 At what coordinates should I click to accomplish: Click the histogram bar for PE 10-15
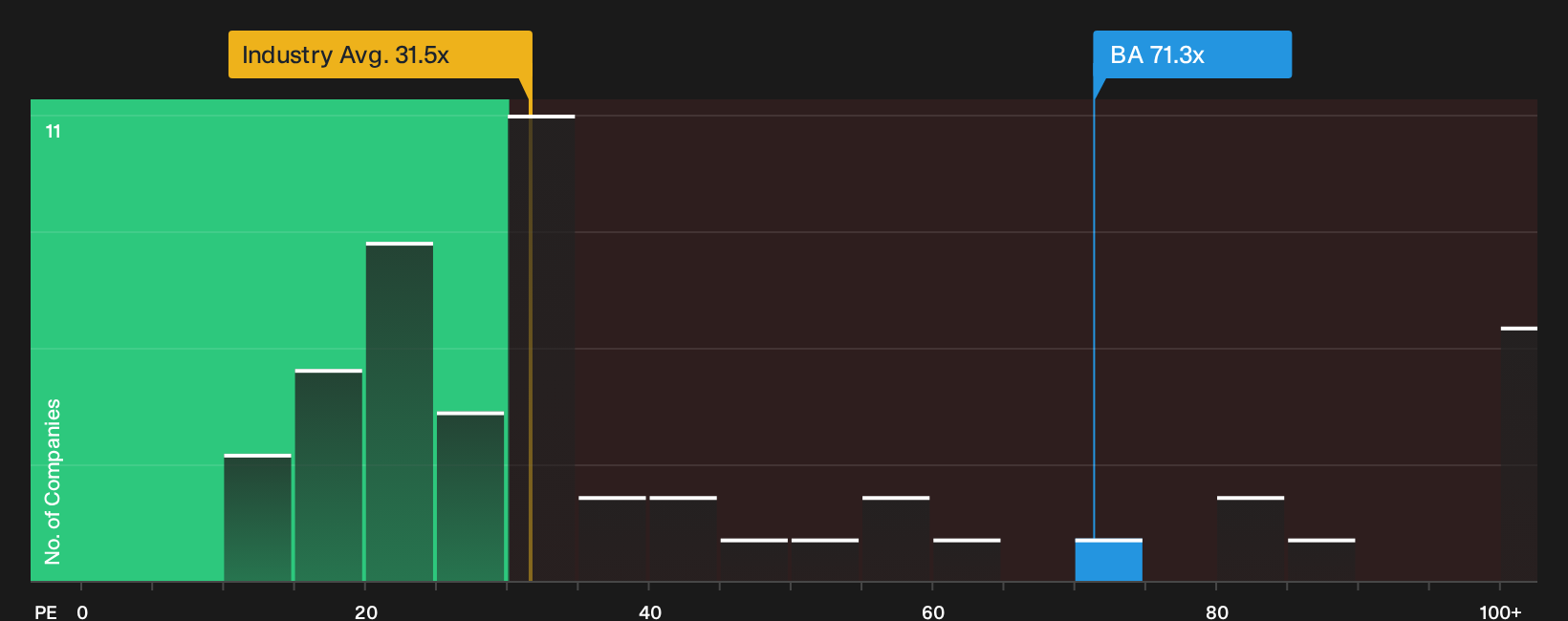[x=257, y=518]
